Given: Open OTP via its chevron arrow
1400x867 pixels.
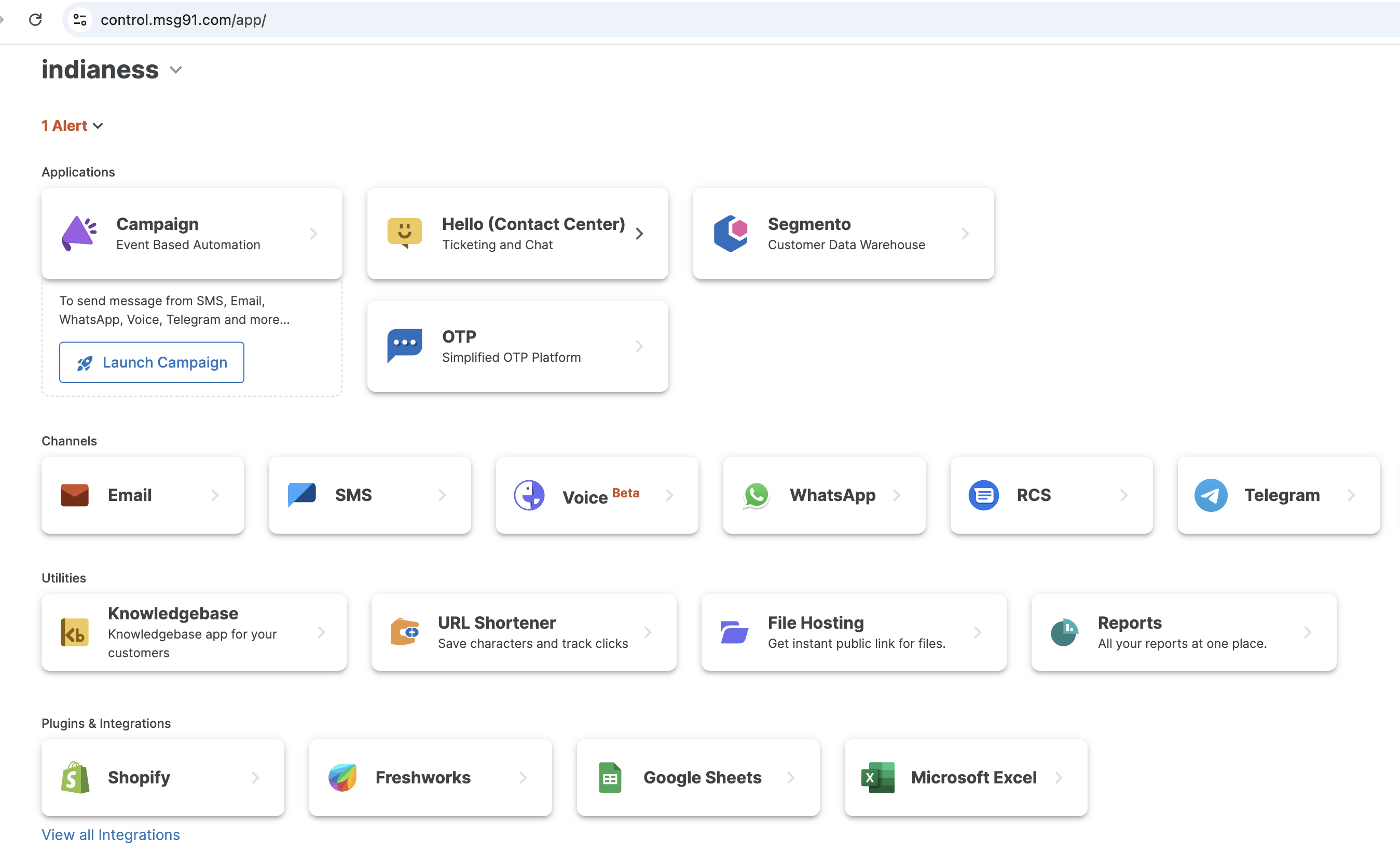Looking at the screenshot, I should tap(639, 346).
